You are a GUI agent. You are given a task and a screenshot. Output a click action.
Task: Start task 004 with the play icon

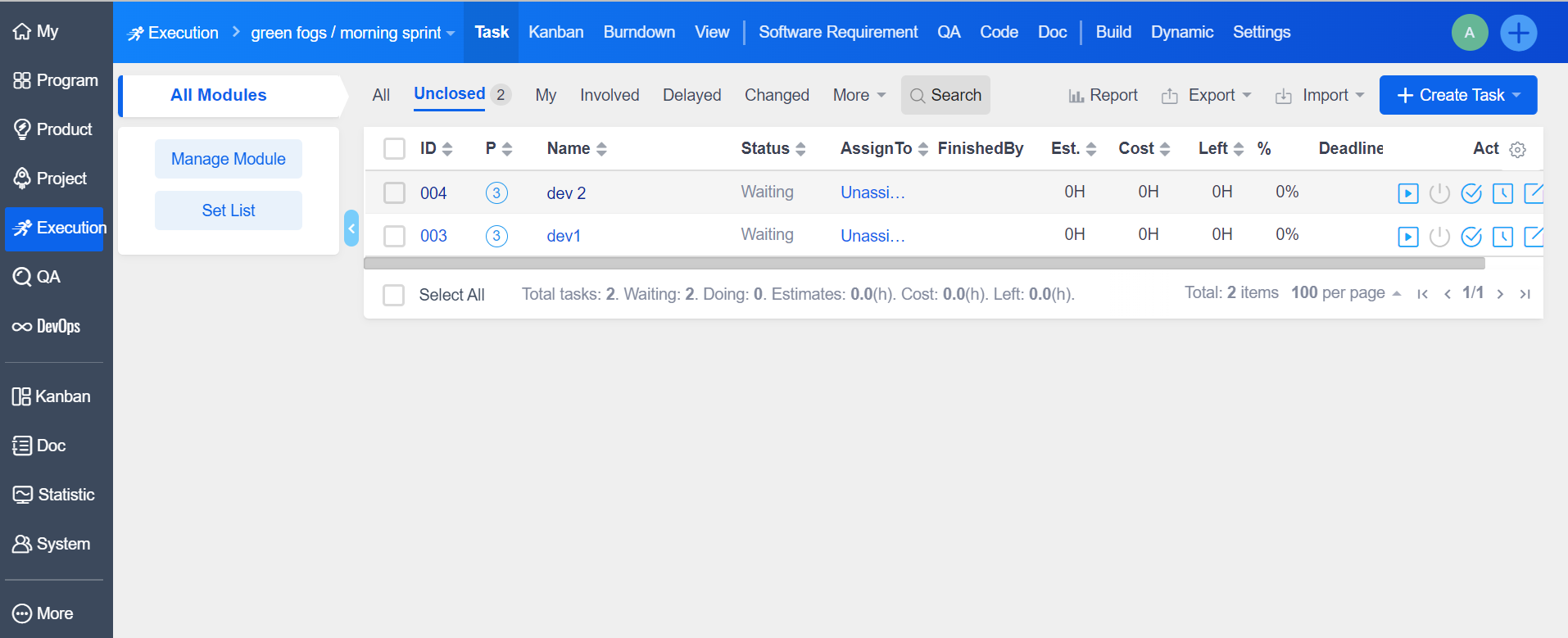click(x=1407, y=193)
